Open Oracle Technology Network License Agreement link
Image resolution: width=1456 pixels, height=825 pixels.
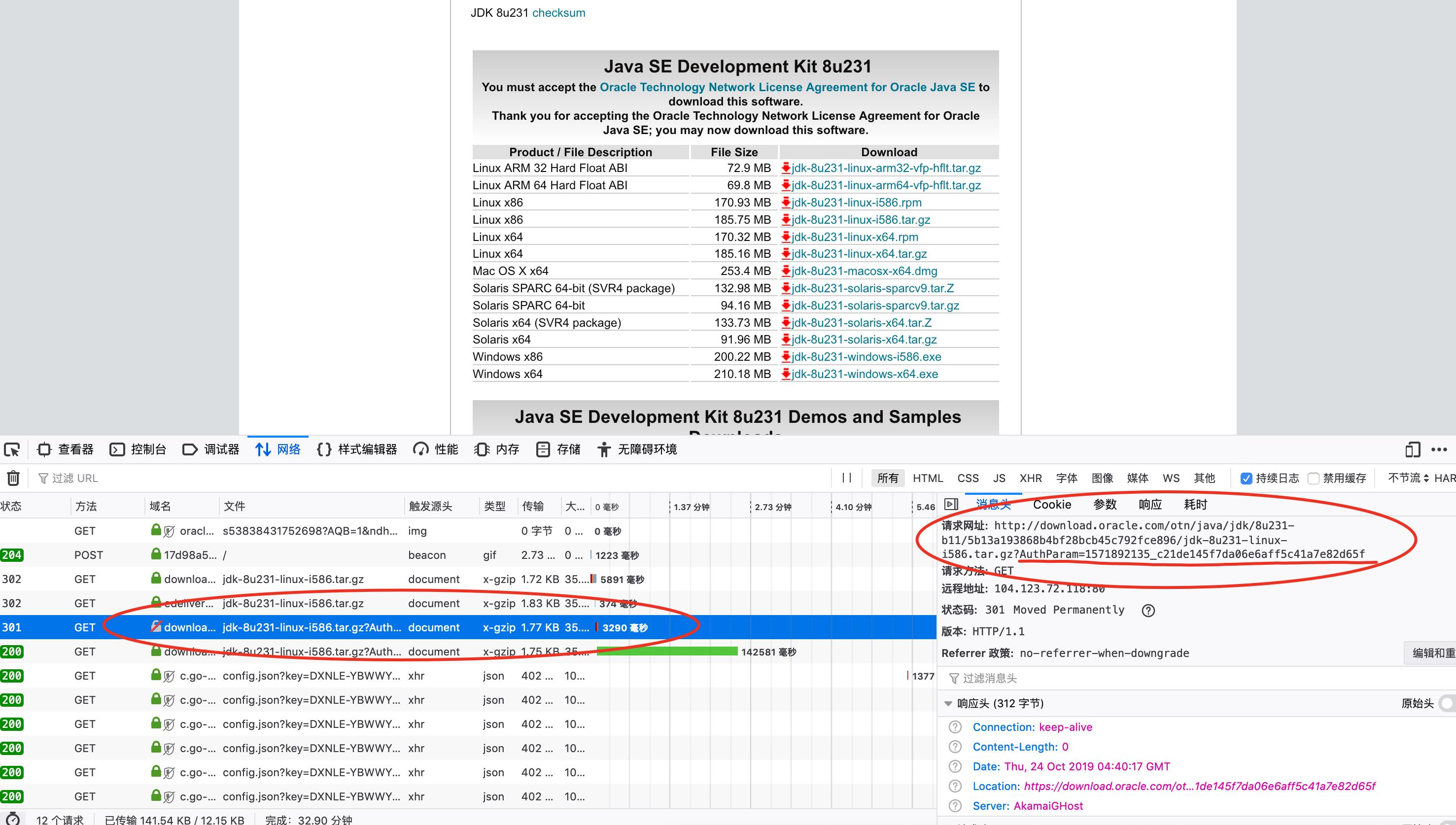[x=788, y=87]
